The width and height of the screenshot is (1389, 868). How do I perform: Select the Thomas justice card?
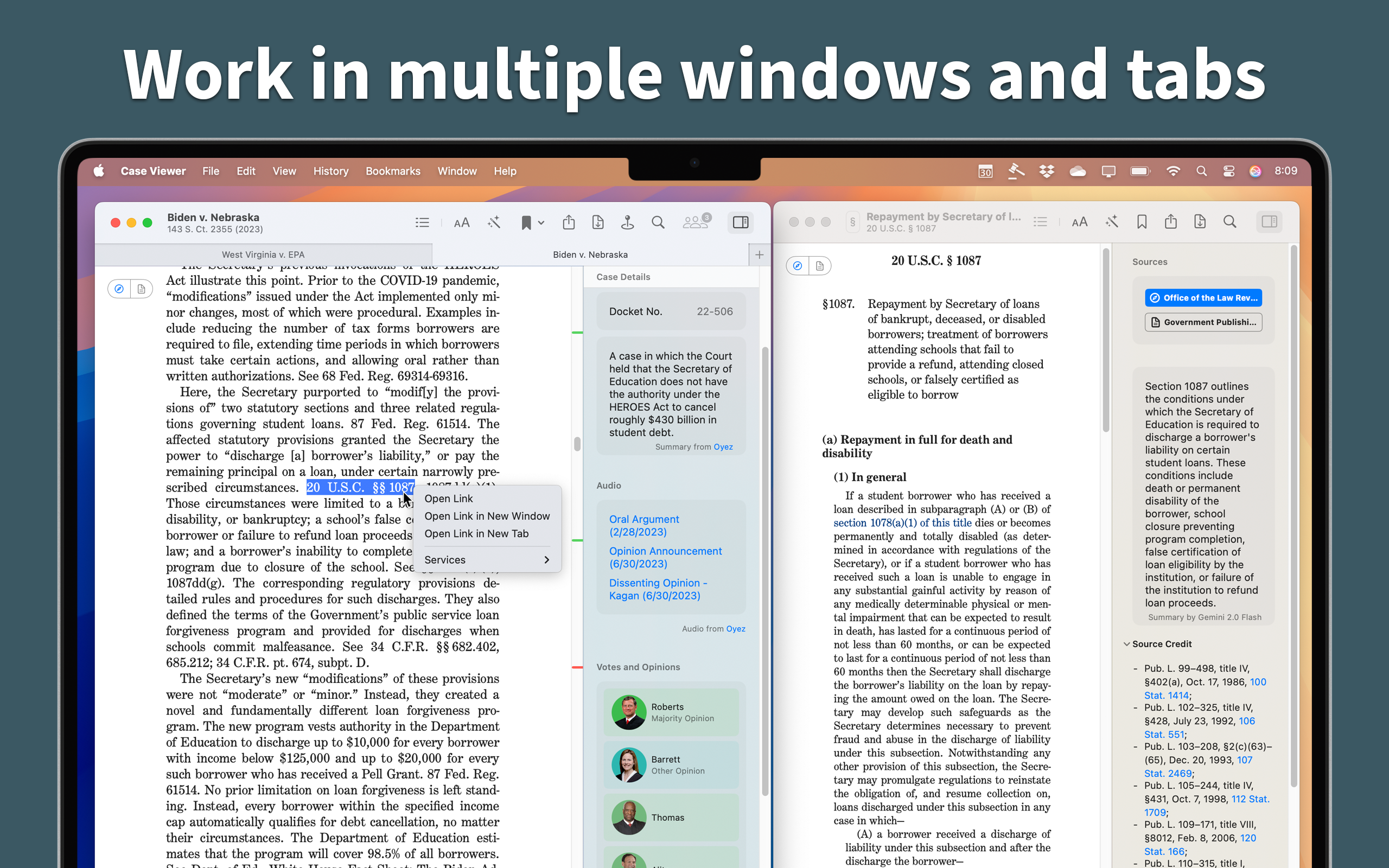coord(671,818)
